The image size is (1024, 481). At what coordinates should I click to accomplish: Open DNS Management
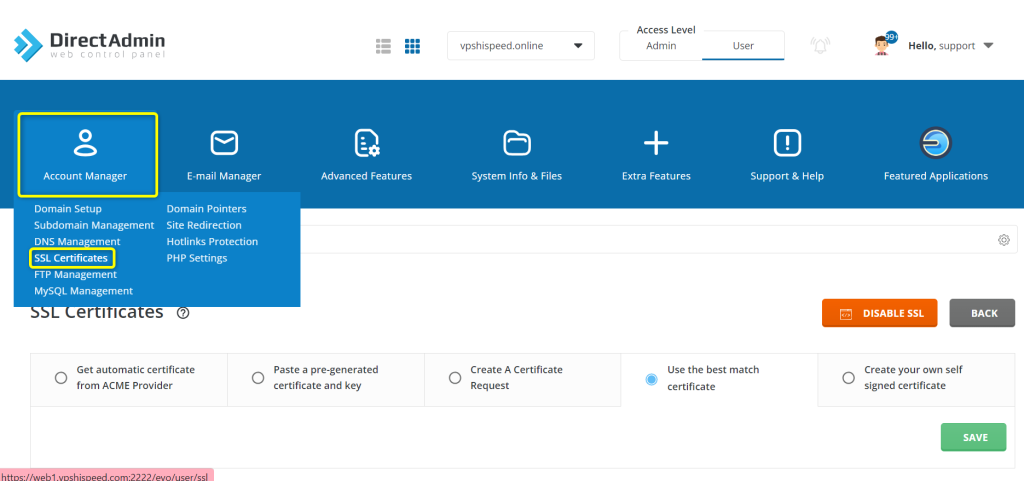77,241
